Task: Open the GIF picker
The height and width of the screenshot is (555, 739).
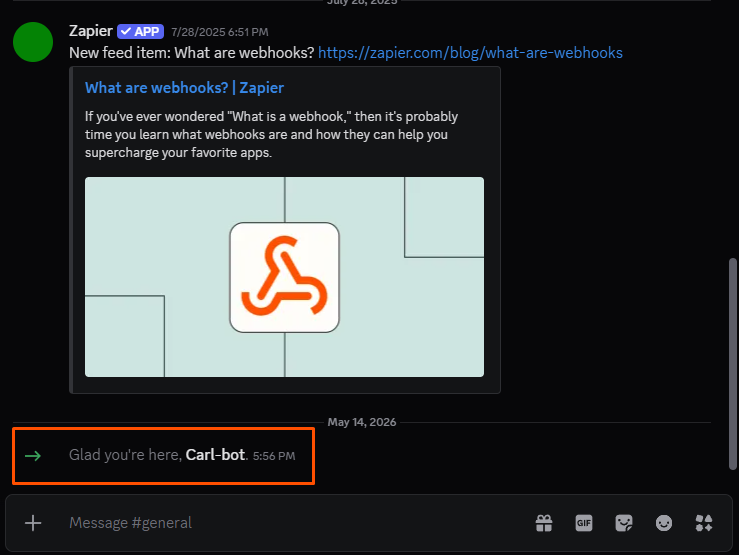Action: (584, 523)
